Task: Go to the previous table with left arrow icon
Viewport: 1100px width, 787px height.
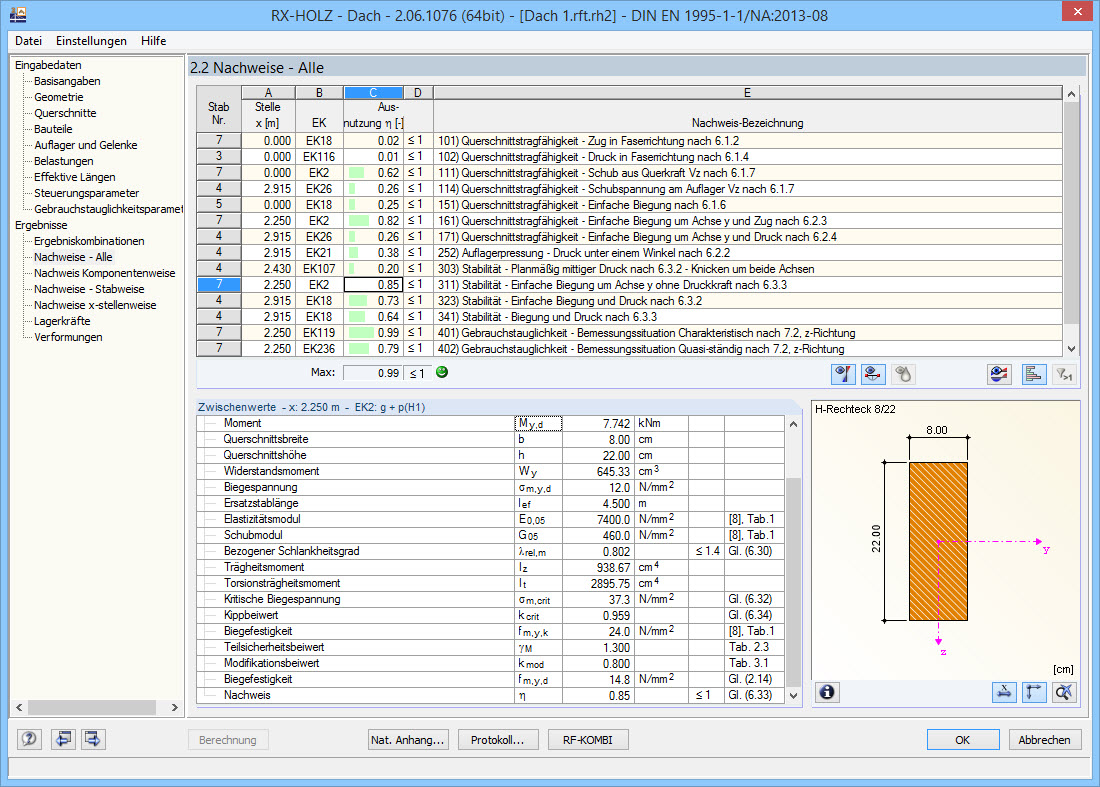Action: (x=63, y=739)
